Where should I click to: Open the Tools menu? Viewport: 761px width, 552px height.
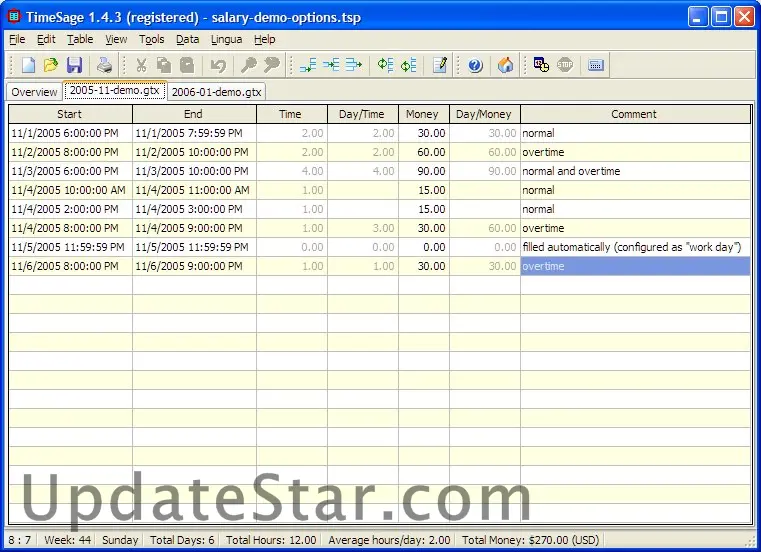point(152,39)
